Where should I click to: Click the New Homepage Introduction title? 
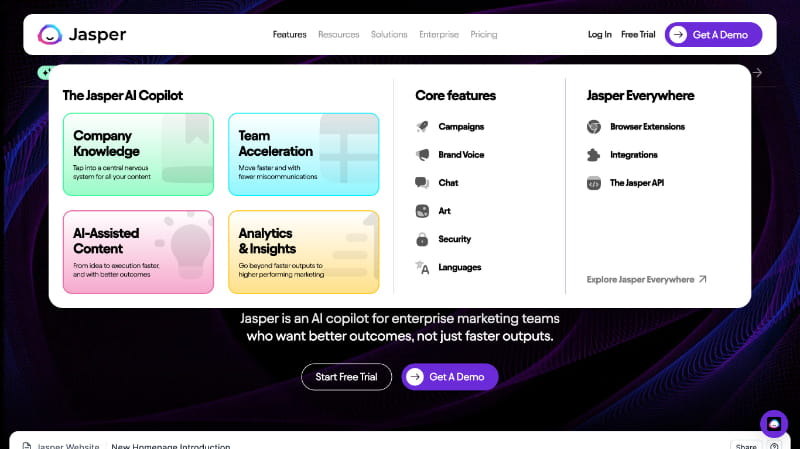170,446
